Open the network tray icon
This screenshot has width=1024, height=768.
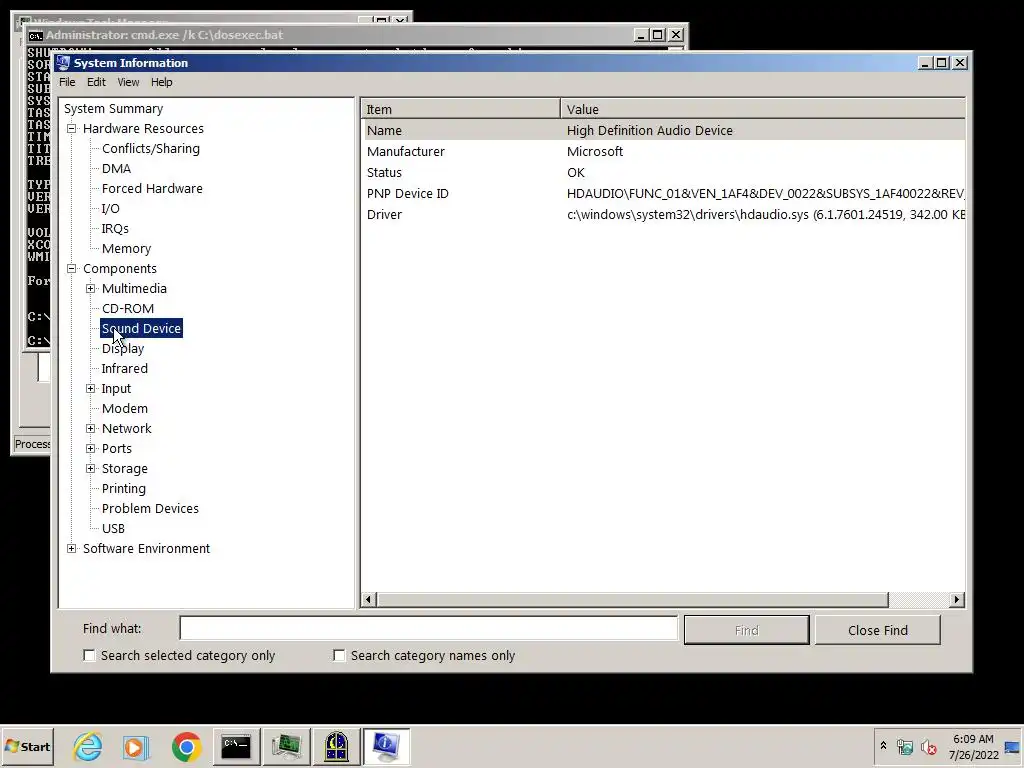(904, 746)
